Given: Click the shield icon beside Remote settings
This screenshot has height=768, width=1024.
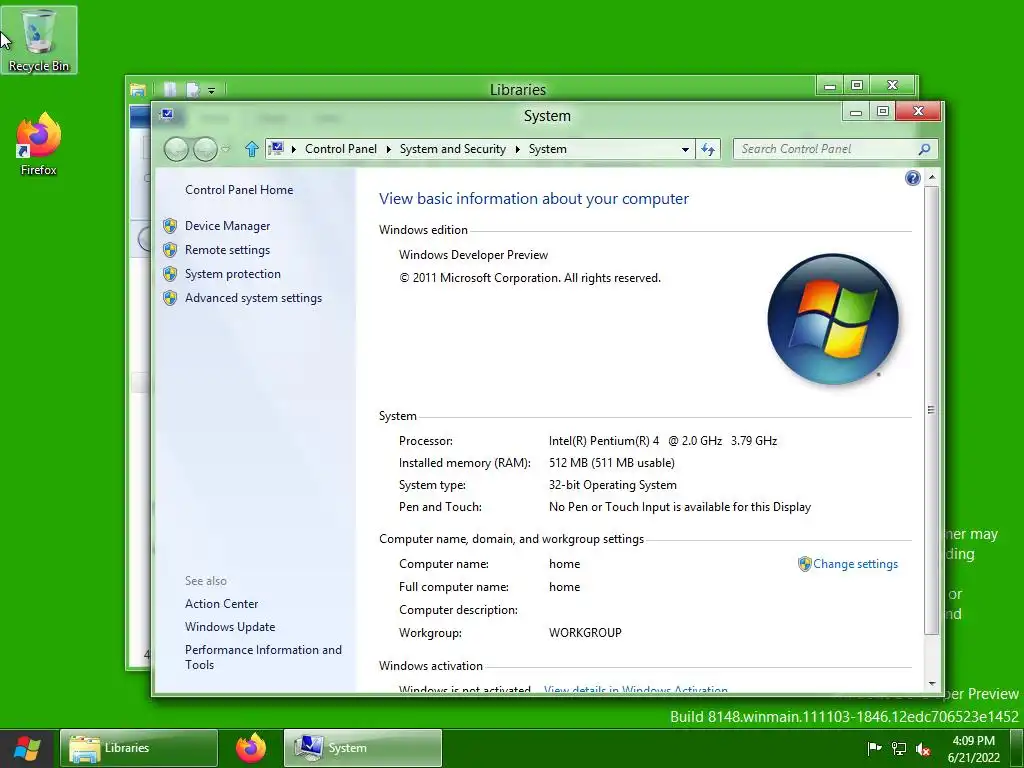Looking at the screenshot, I should (170, 250).
